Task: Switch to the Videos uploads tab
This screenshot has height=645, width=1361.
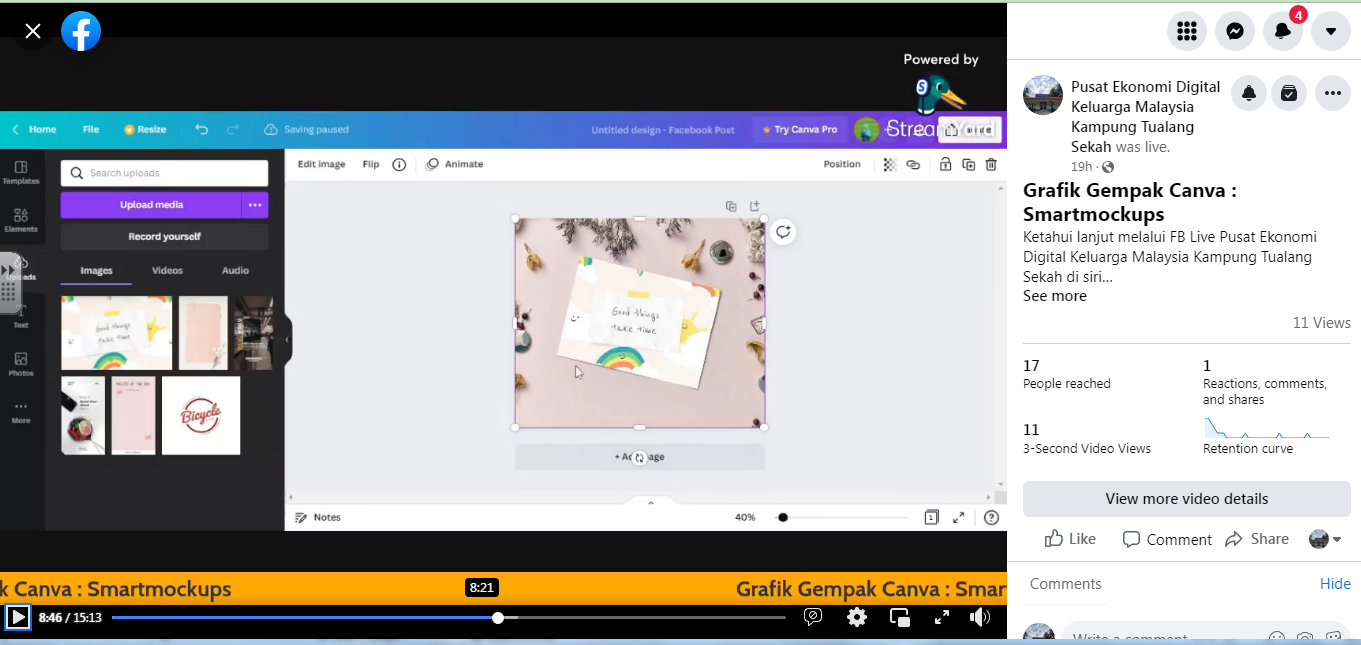Action: 167,270
